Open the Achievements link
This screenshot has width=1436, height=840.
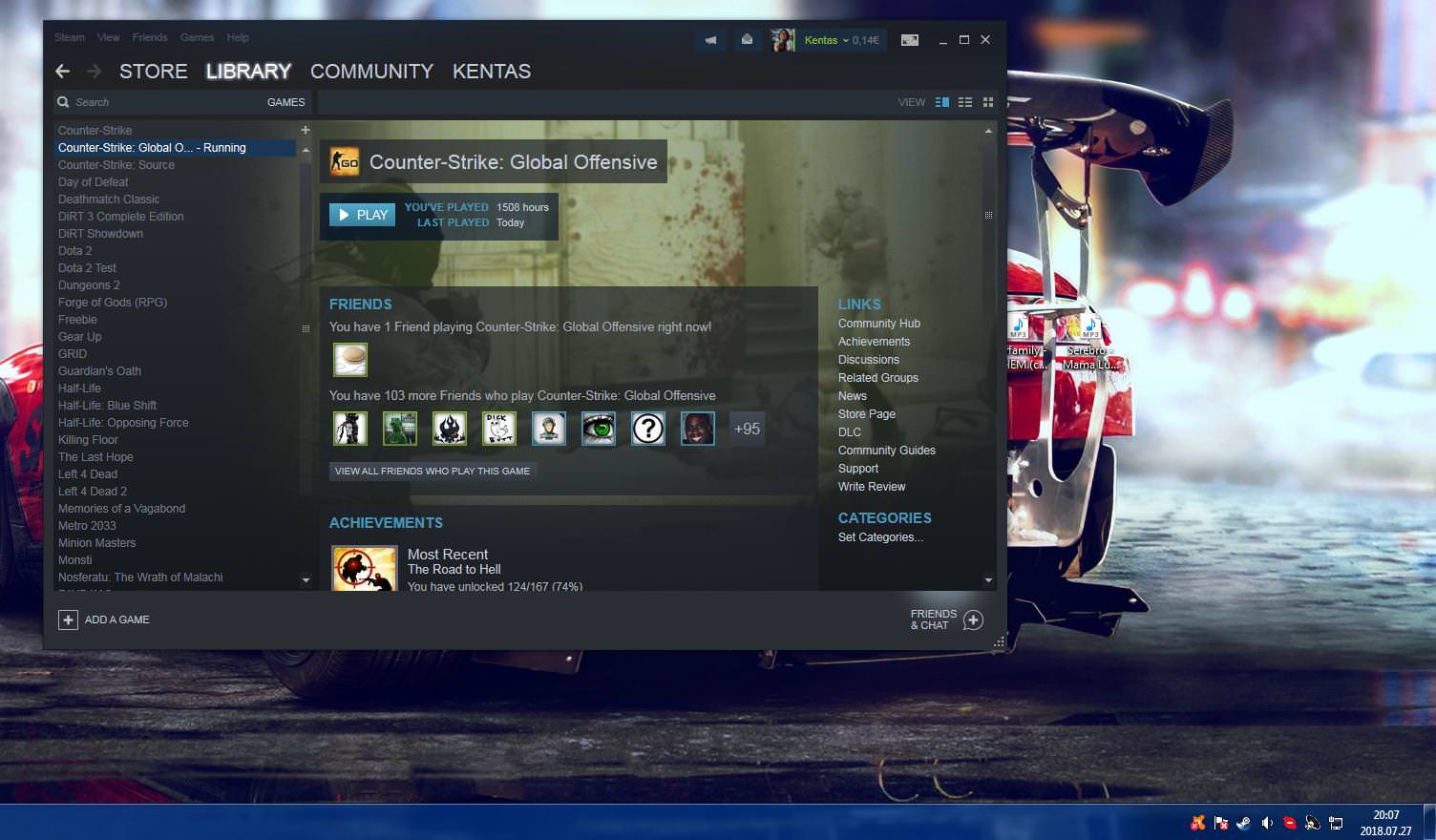[x=874, y=342]
